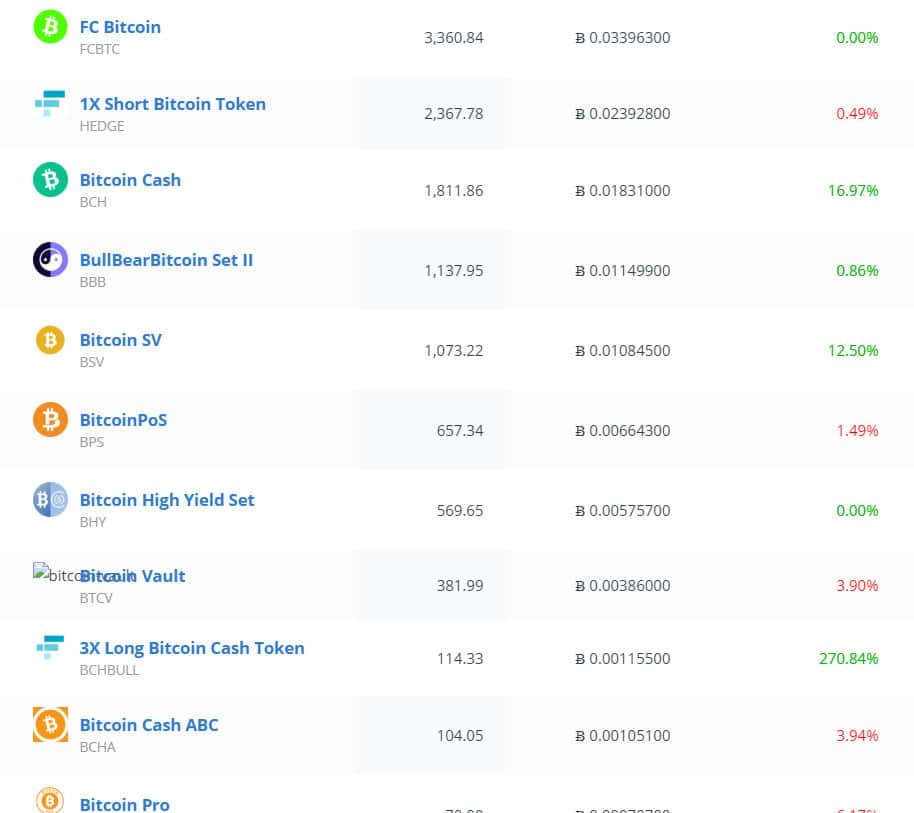The height and width of the screenshot is (813, 914).
Task: Select the BCHBULL ticker text
Action: pyautogui.click(x=110, y=670)
